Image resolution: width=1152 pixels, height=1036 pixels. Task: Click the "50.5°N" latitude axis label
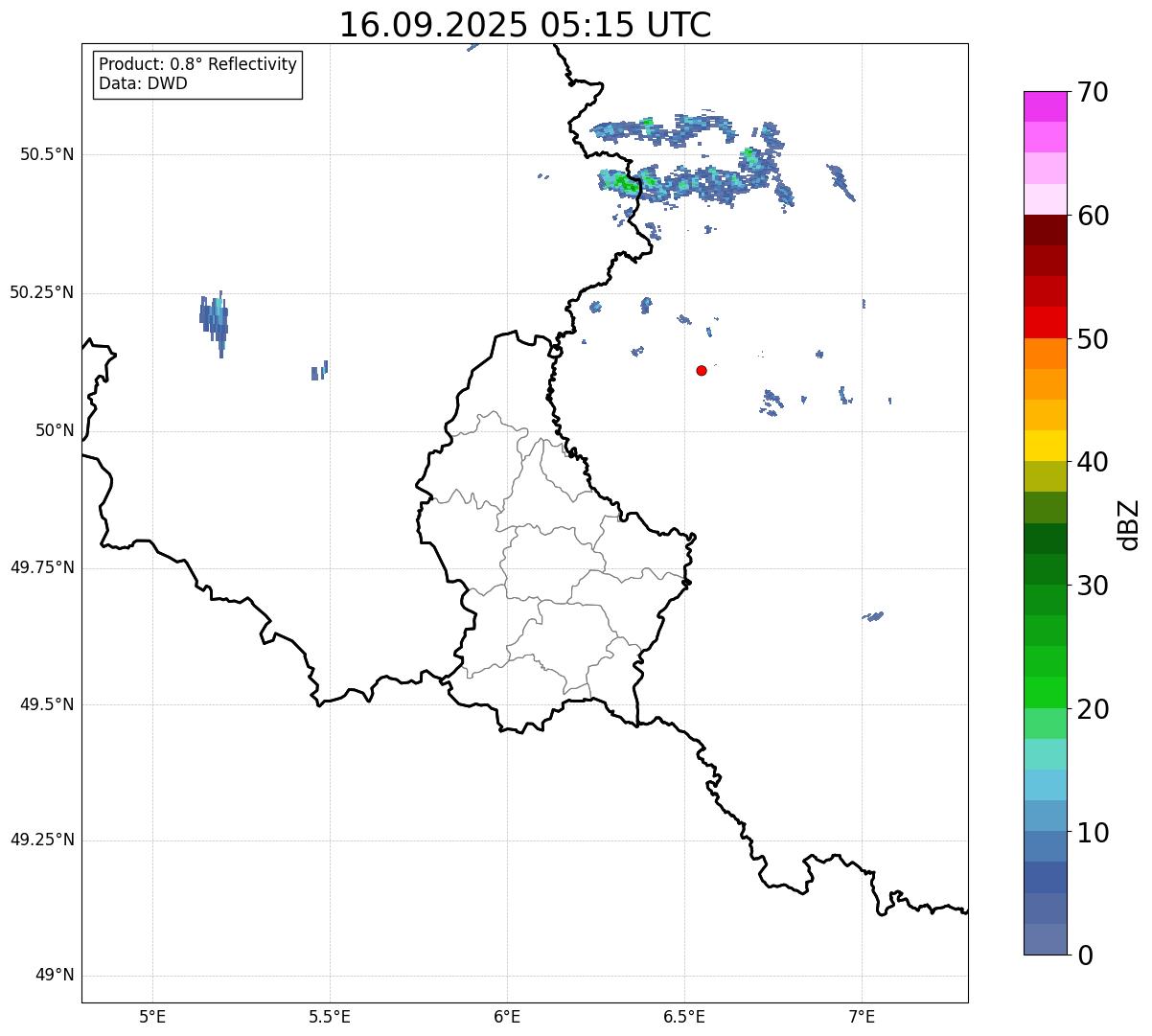coord(46,154)
